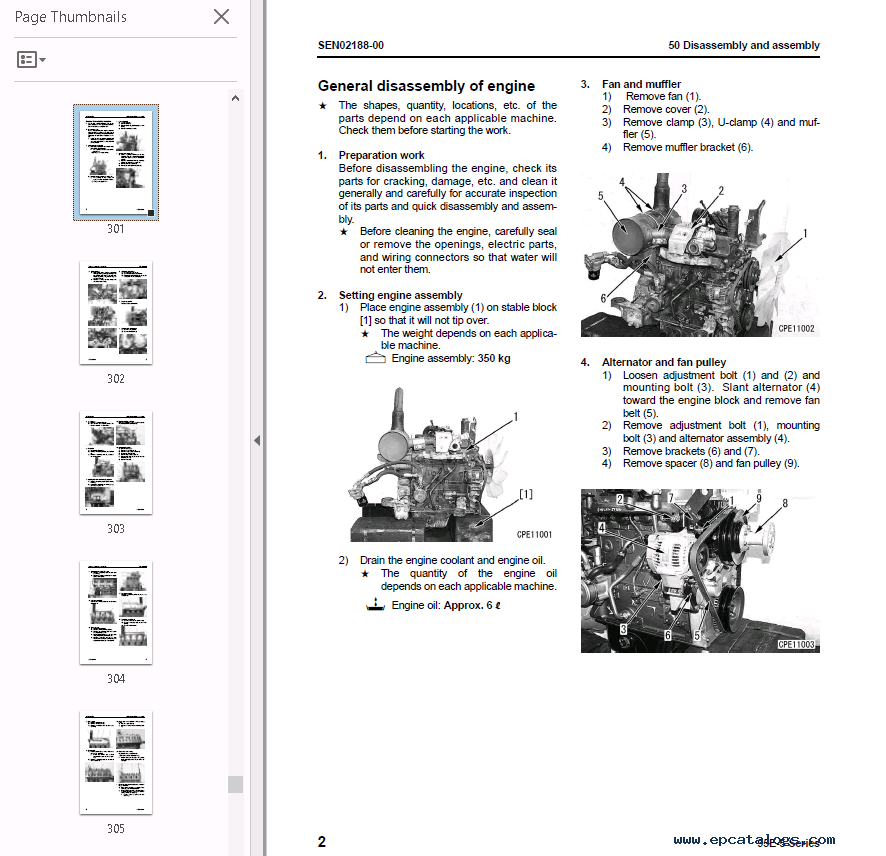Open the thumbnail options dropdown menu
The image size is (886, 856).
pos(31,59)
